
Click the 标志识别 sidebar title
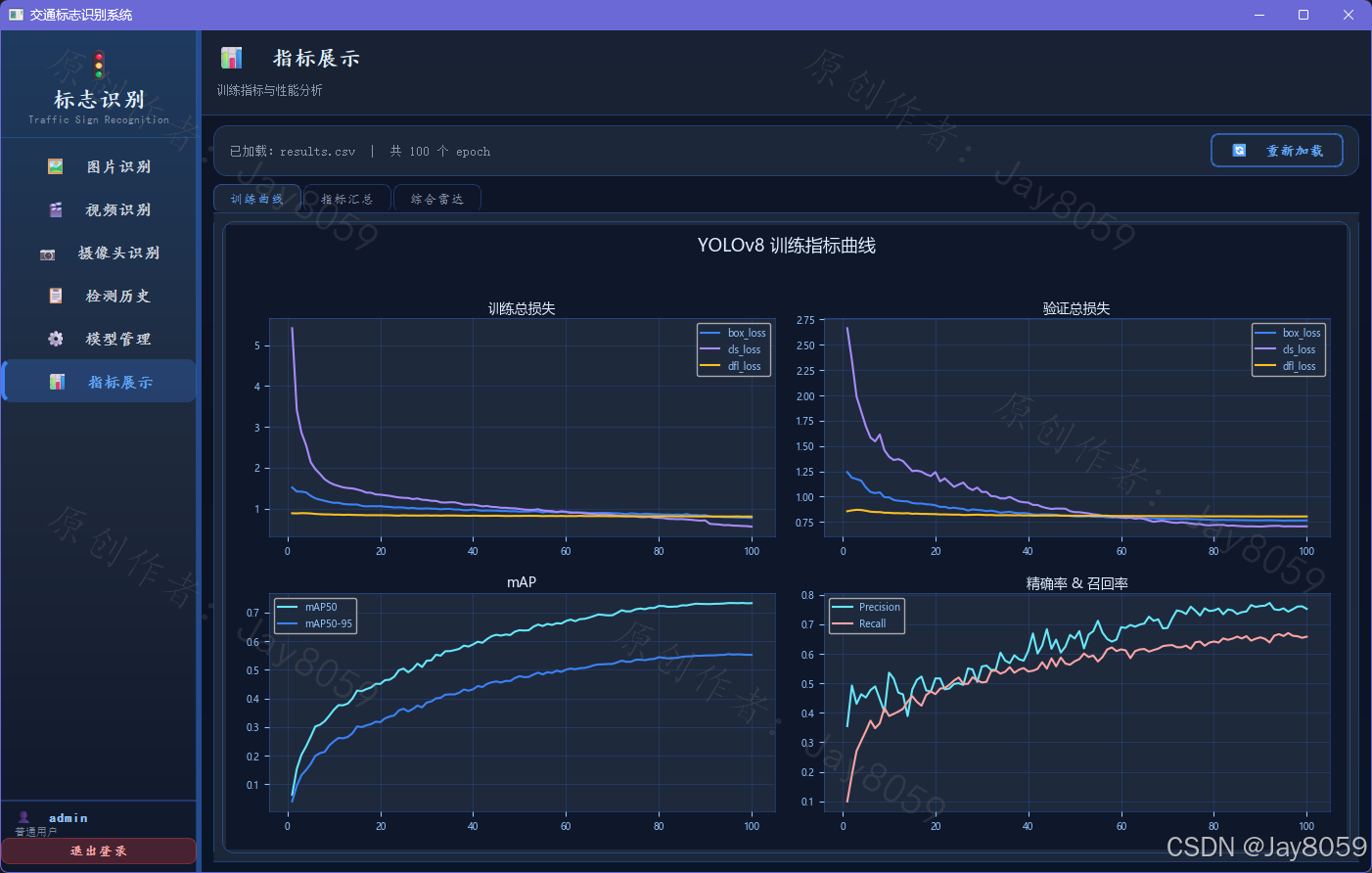99,99
